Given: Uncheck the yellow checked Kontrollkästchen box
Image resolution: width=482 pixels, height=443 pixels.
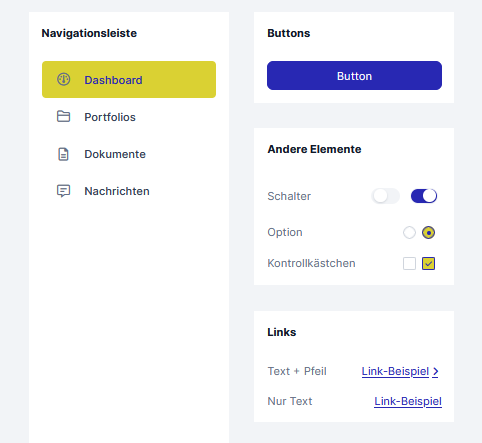Looking at the screenshot, I should [428, 263].
